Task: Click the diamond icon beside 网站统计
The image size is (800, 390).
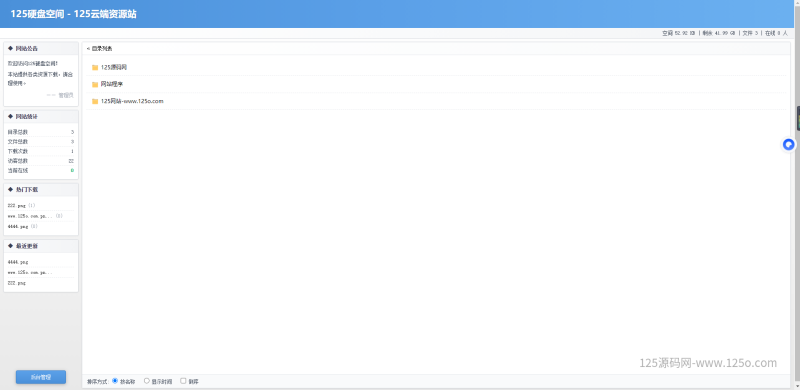Action: tap(10, 116)
